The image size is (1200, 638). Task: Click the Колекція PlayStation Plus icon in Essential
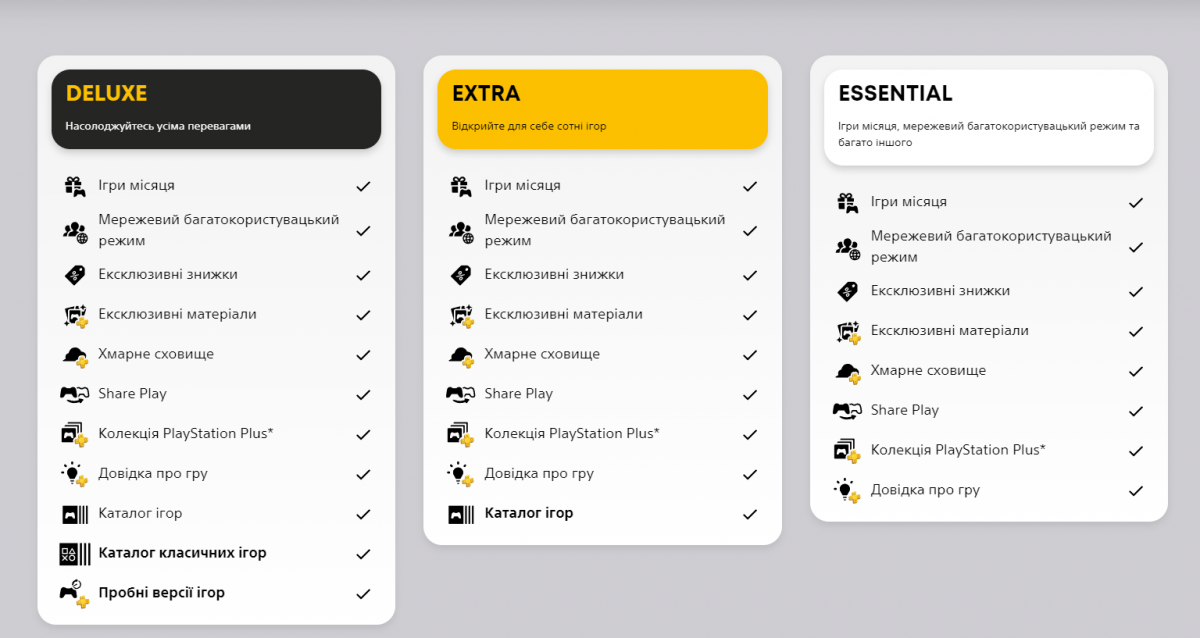coord(847,450)
